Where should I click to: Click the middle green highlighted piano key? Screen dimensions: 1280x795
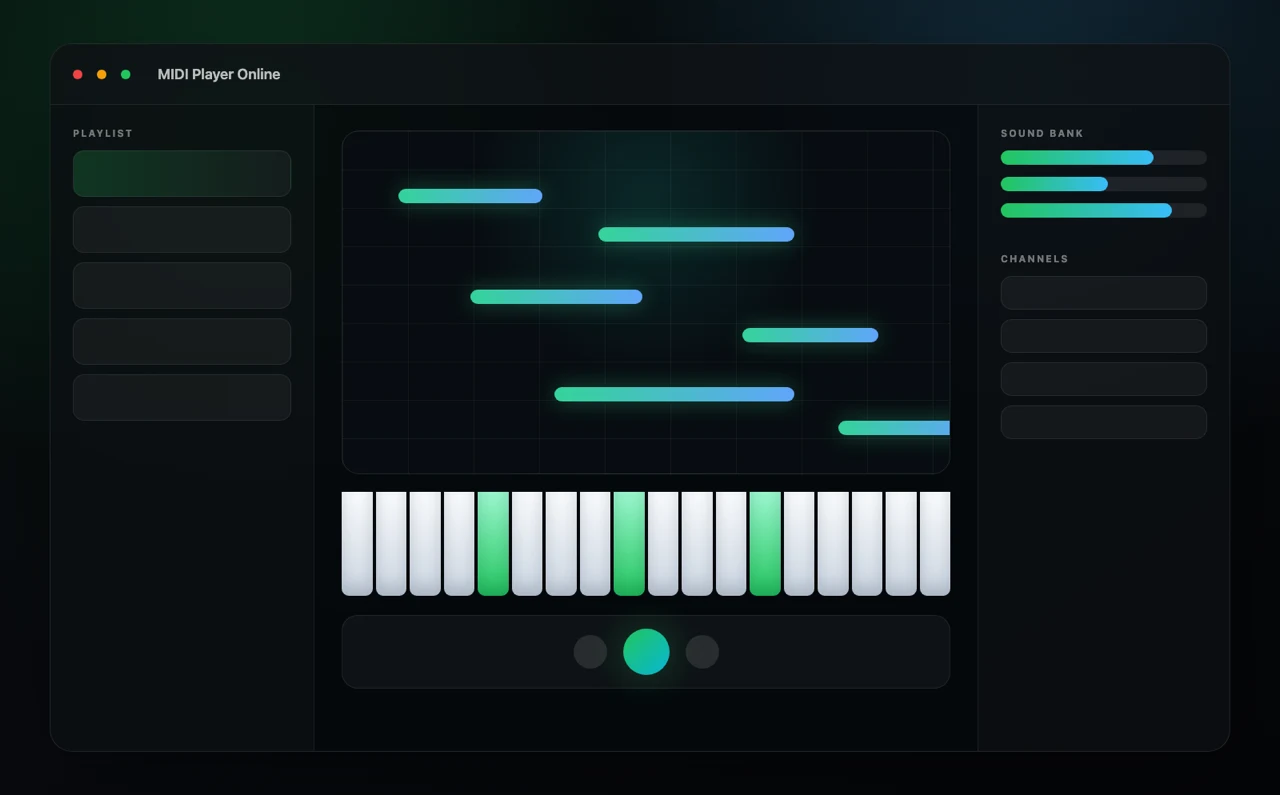(629, 544)
